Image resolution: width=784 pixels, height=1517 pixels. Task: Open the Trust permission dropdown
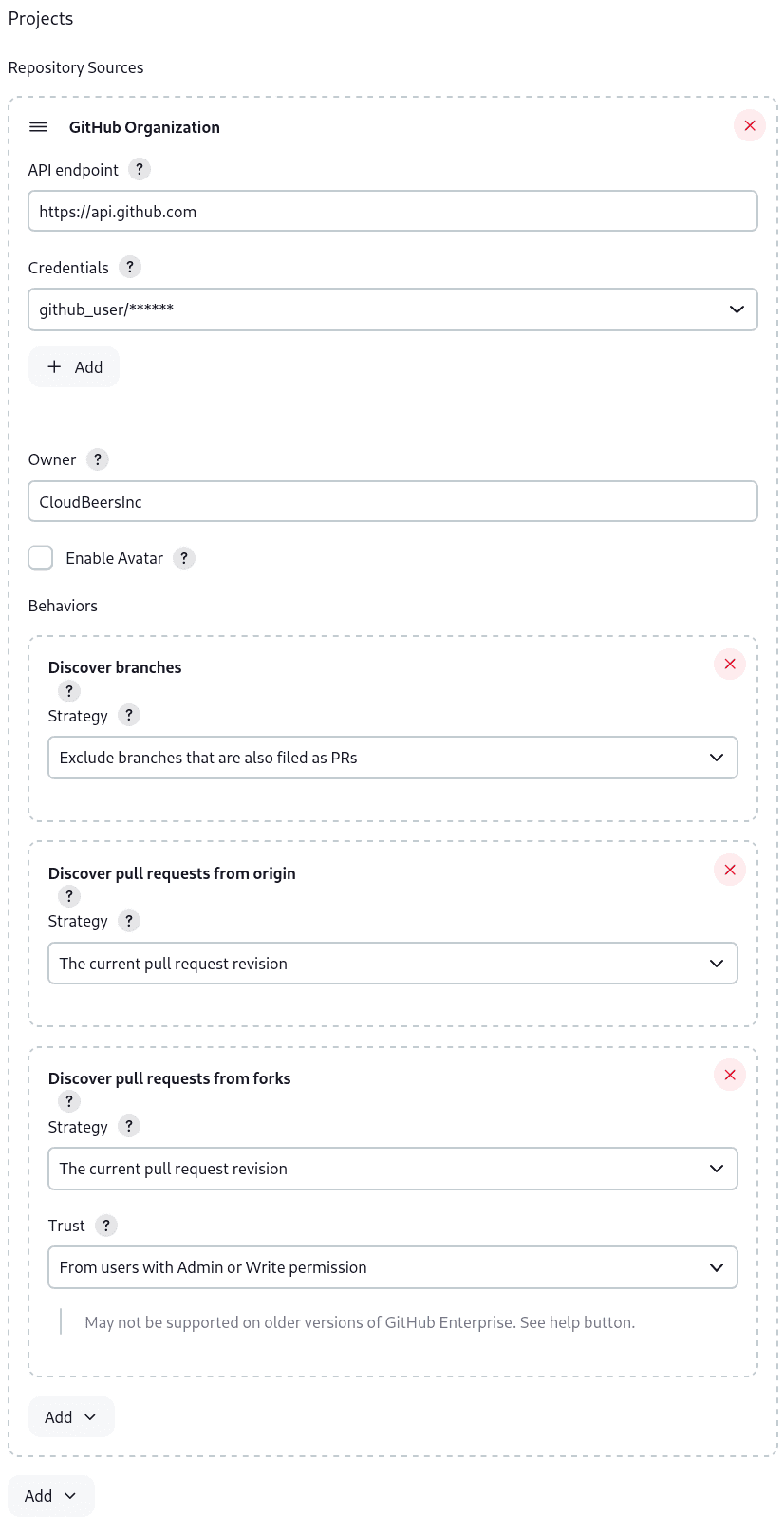click(392, 1266)
